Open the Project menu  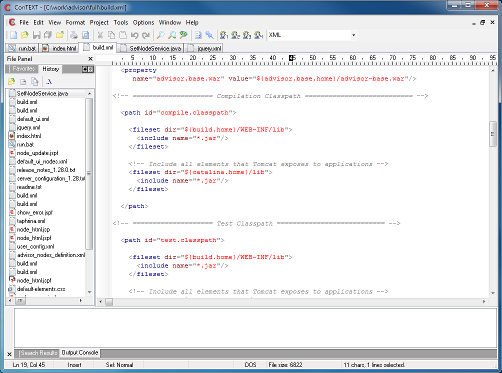99,22
